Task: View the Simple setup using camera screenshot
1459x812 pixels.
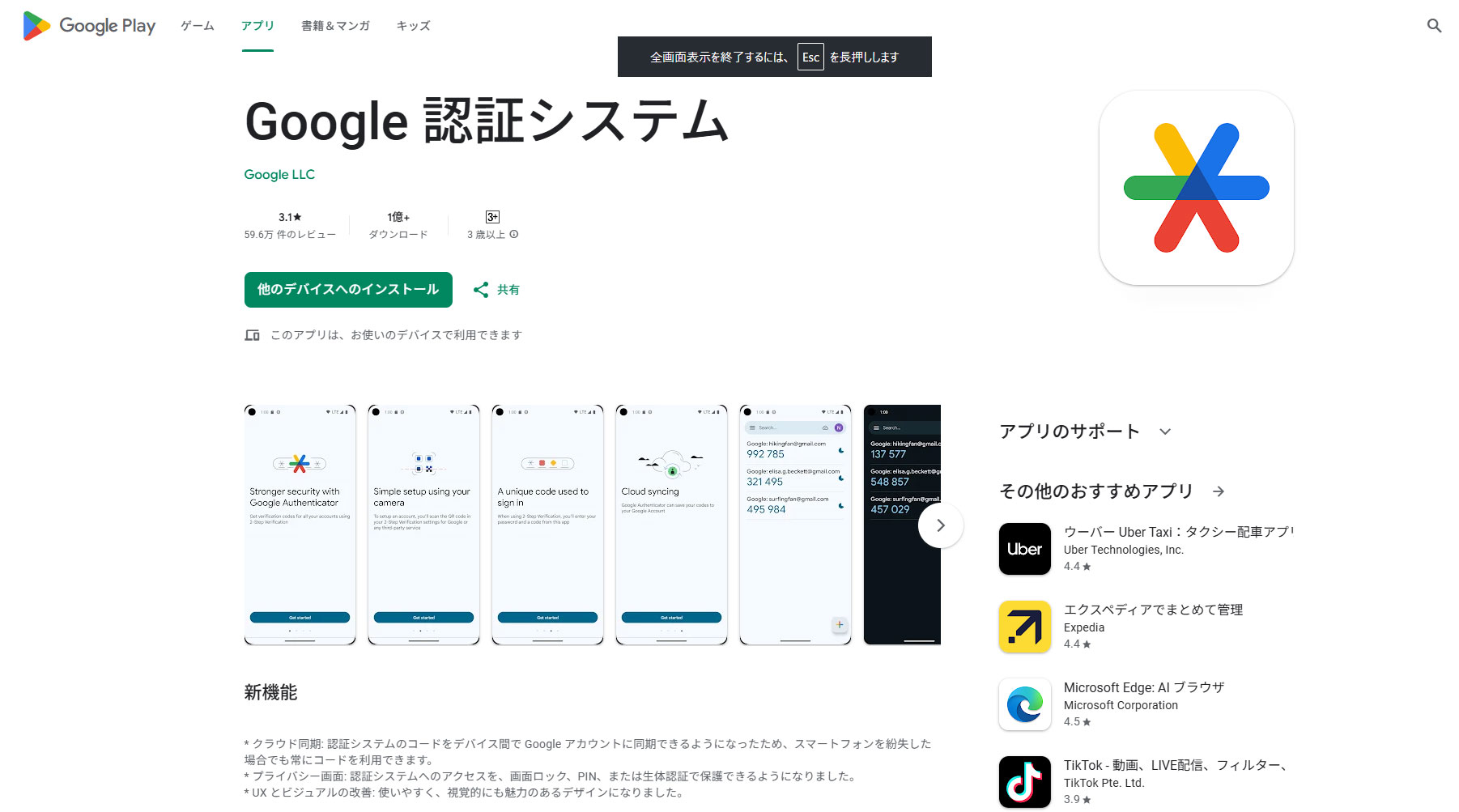Action: pos(423,525)
